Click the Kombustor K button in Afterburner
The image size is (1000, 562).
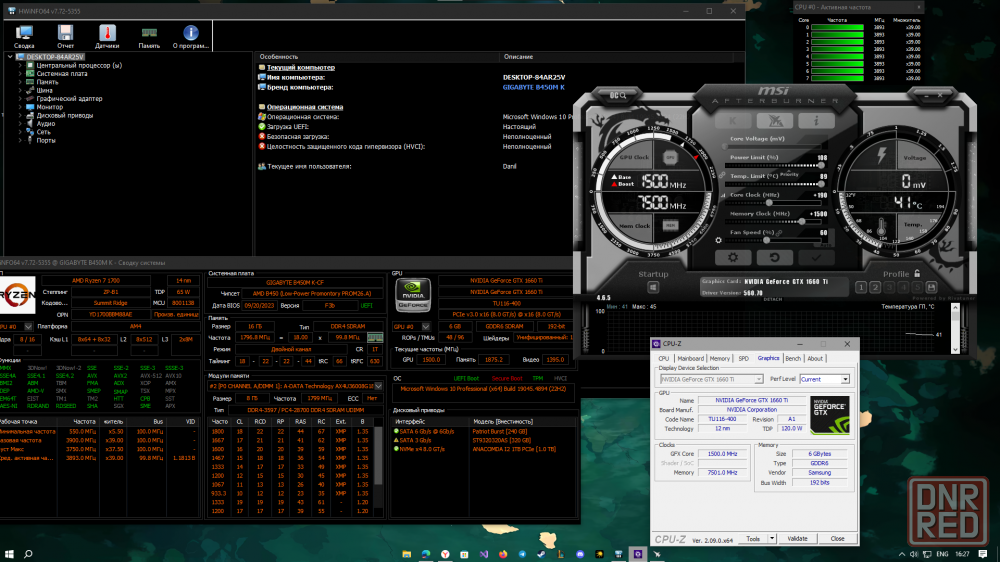click(733, 120)
